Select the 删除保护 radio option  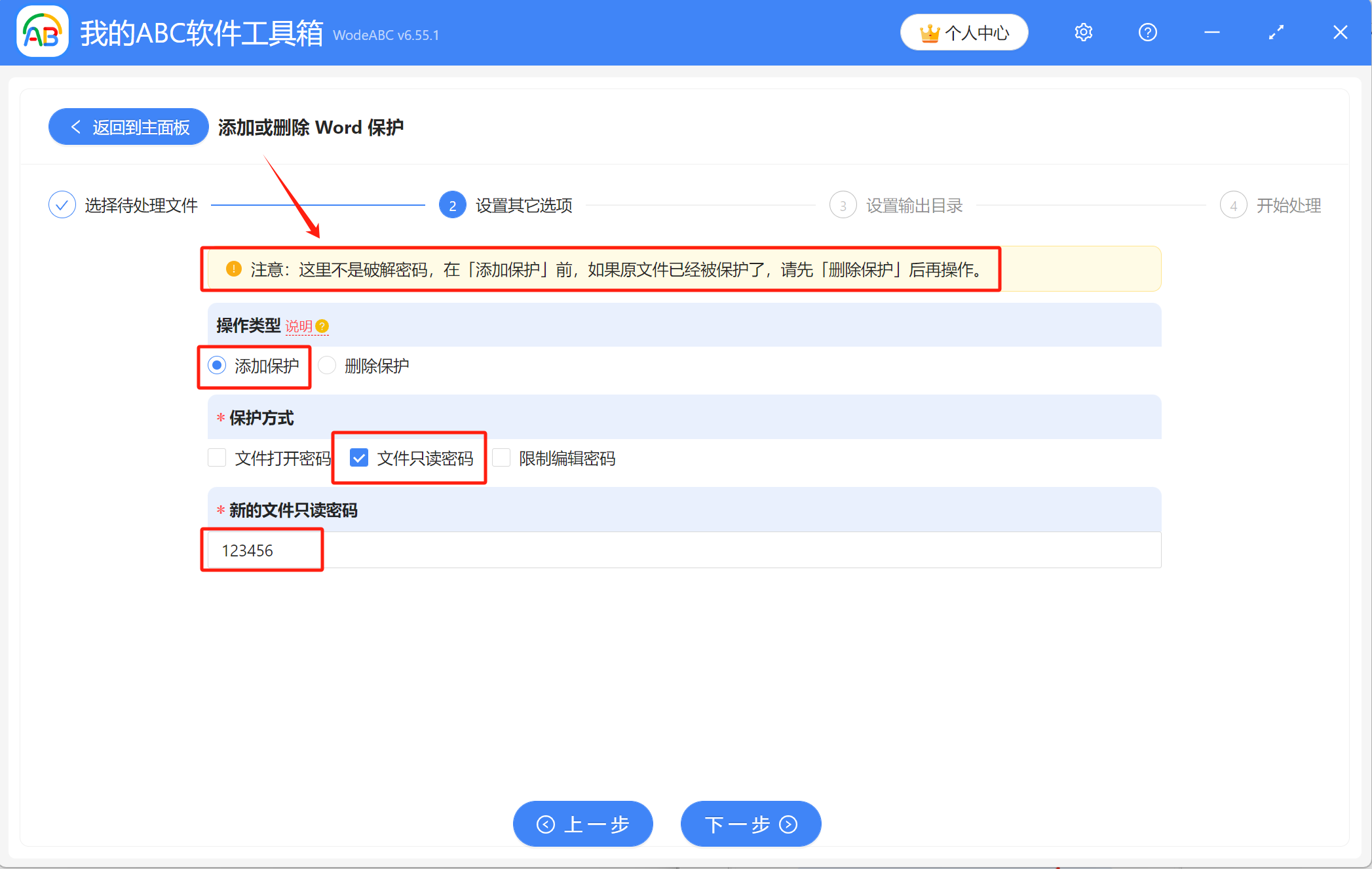[x=326, y=365]
